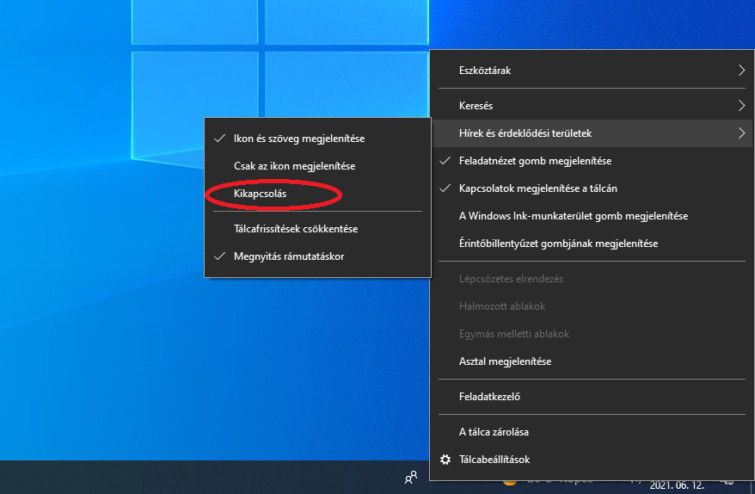Click the gear icon beside Tálcabeállítások
The width and height of the screenshot is (755, 494).
pyautogui.click(x=446, y=459)
